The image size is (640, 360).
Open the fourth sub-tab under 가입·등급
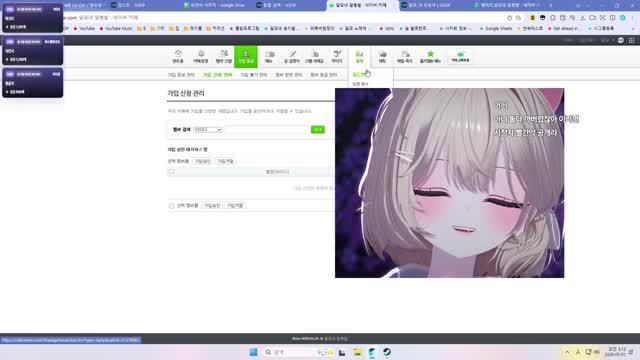click(x=289, y=75)
